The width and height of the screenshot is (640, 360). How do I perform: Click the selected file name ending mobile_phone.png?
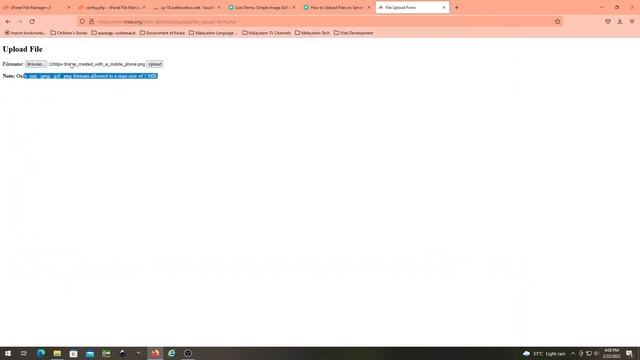97,64
